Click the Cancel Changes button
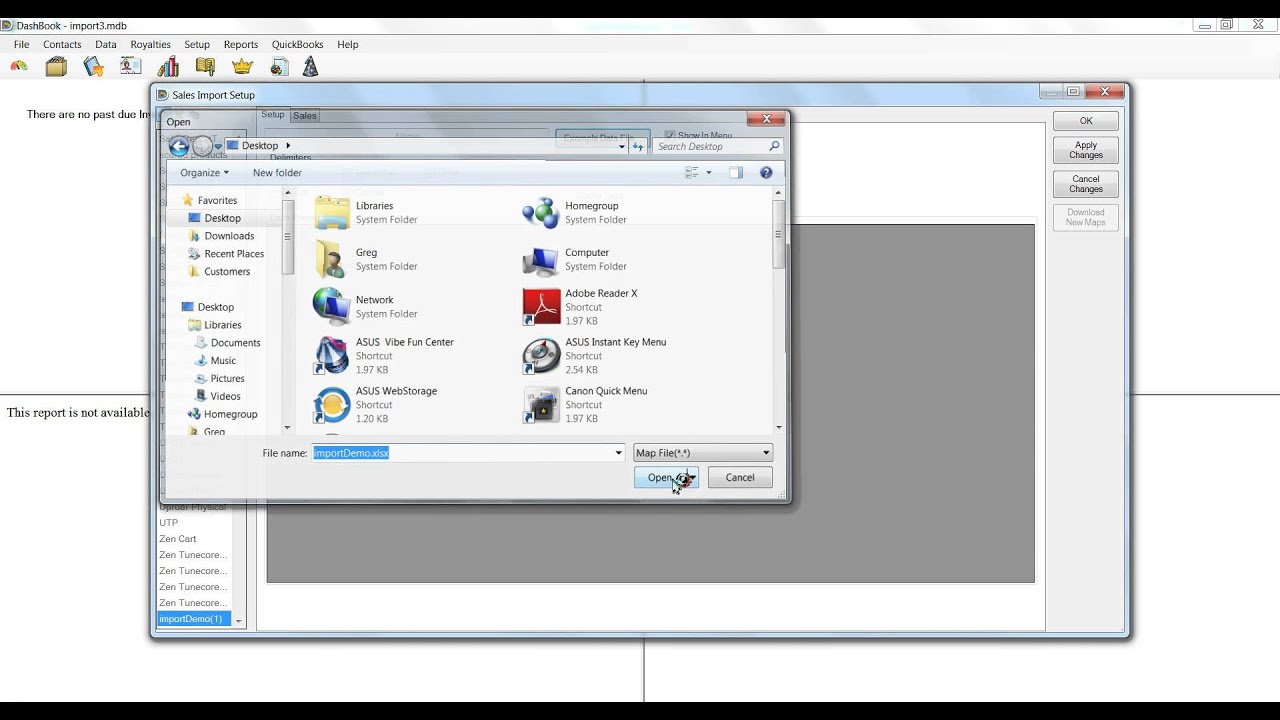The image size is (1280, 720). click(x=1086, y=184)
